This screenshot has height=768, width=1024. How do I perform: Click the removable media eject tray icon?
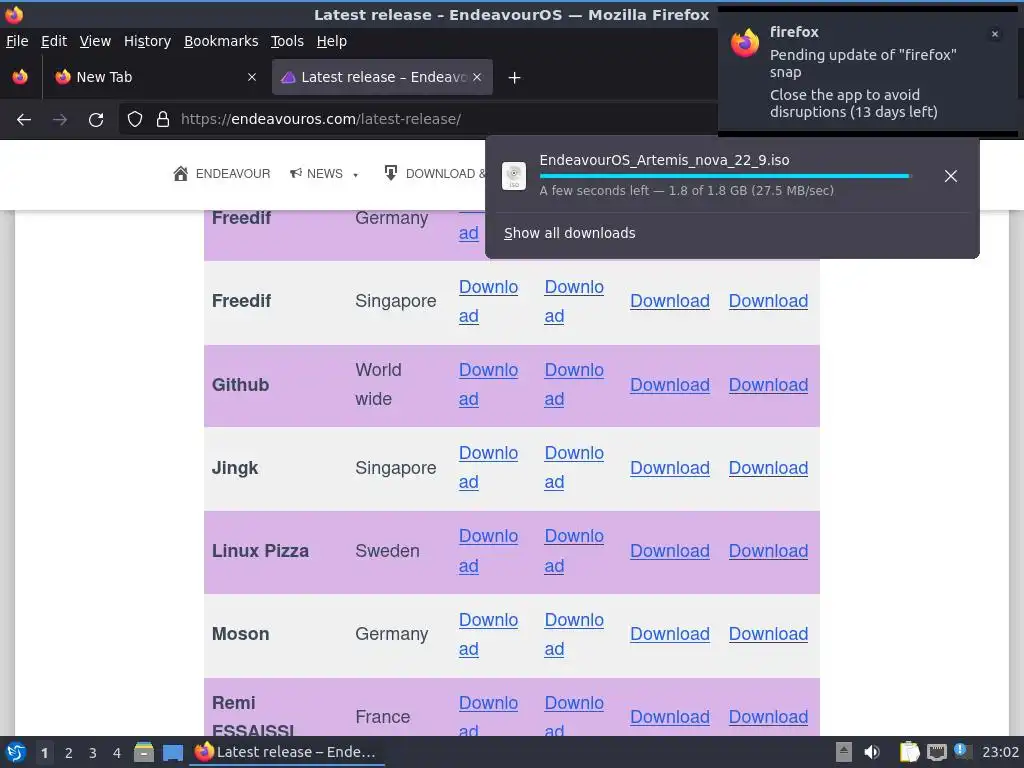point(844,752)
